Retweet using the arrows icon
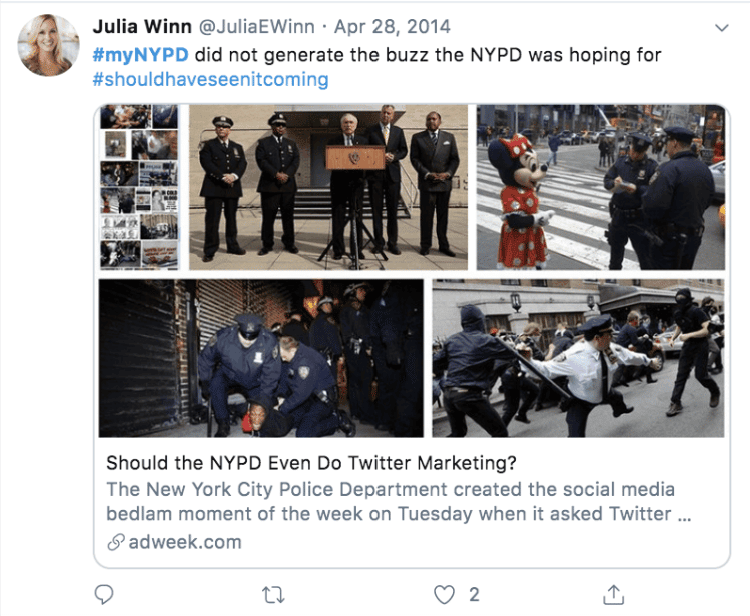The image size is (750, 616). coord(273,595)
